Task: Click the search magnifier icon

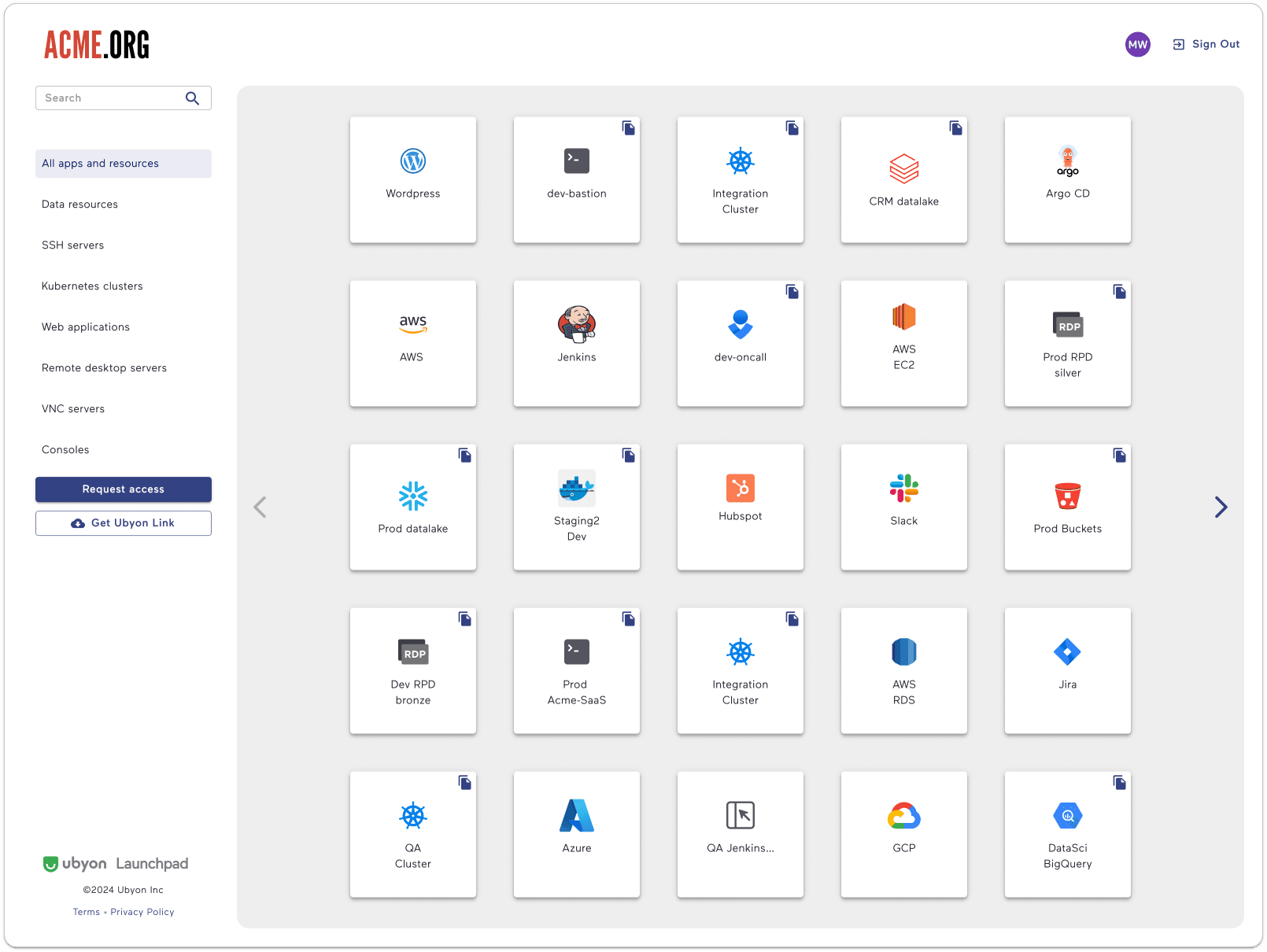Action: click(x=192, y=98)
